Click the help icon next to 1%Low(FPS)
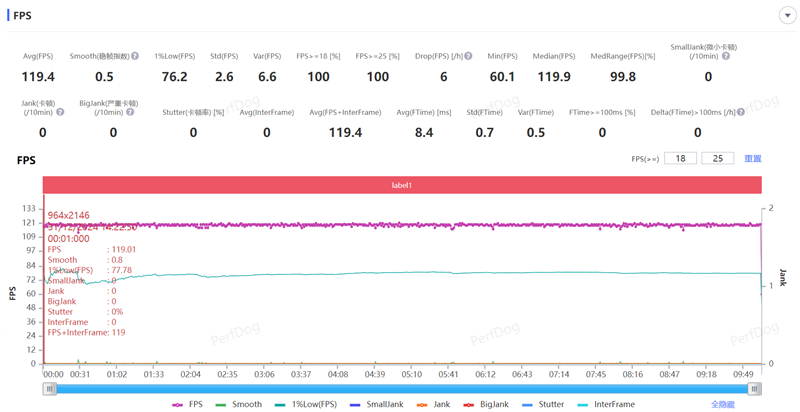Screen dimensions: 800x412 [194, 57]
